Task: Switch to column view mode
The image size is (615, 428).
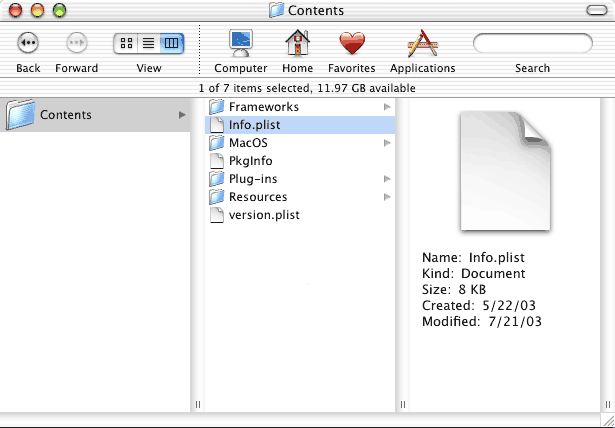Action: [x=172, y=43]
